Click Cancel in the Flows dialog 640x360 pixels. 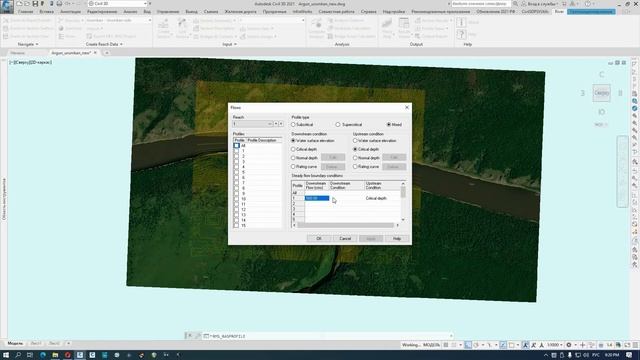[345, 238]
